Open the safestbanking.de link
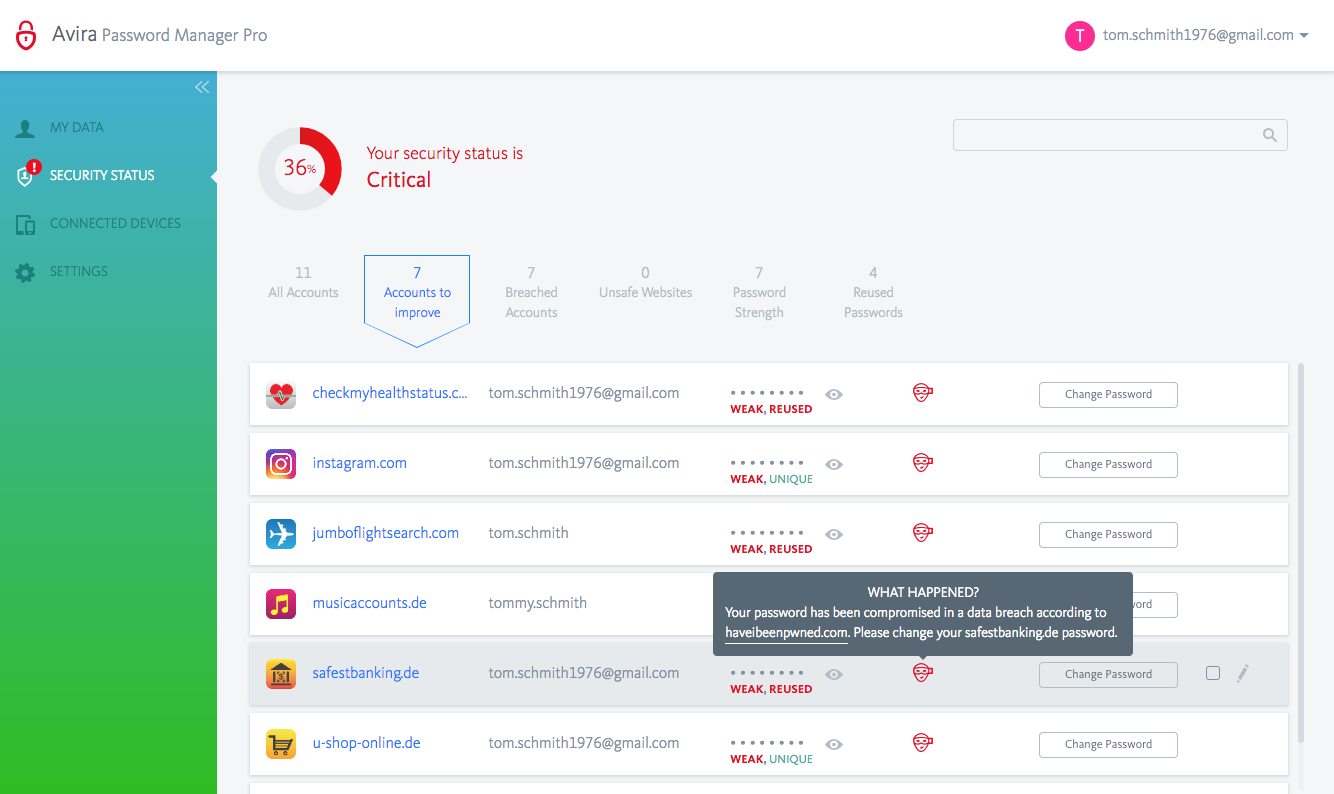 (x=365, y=673)
